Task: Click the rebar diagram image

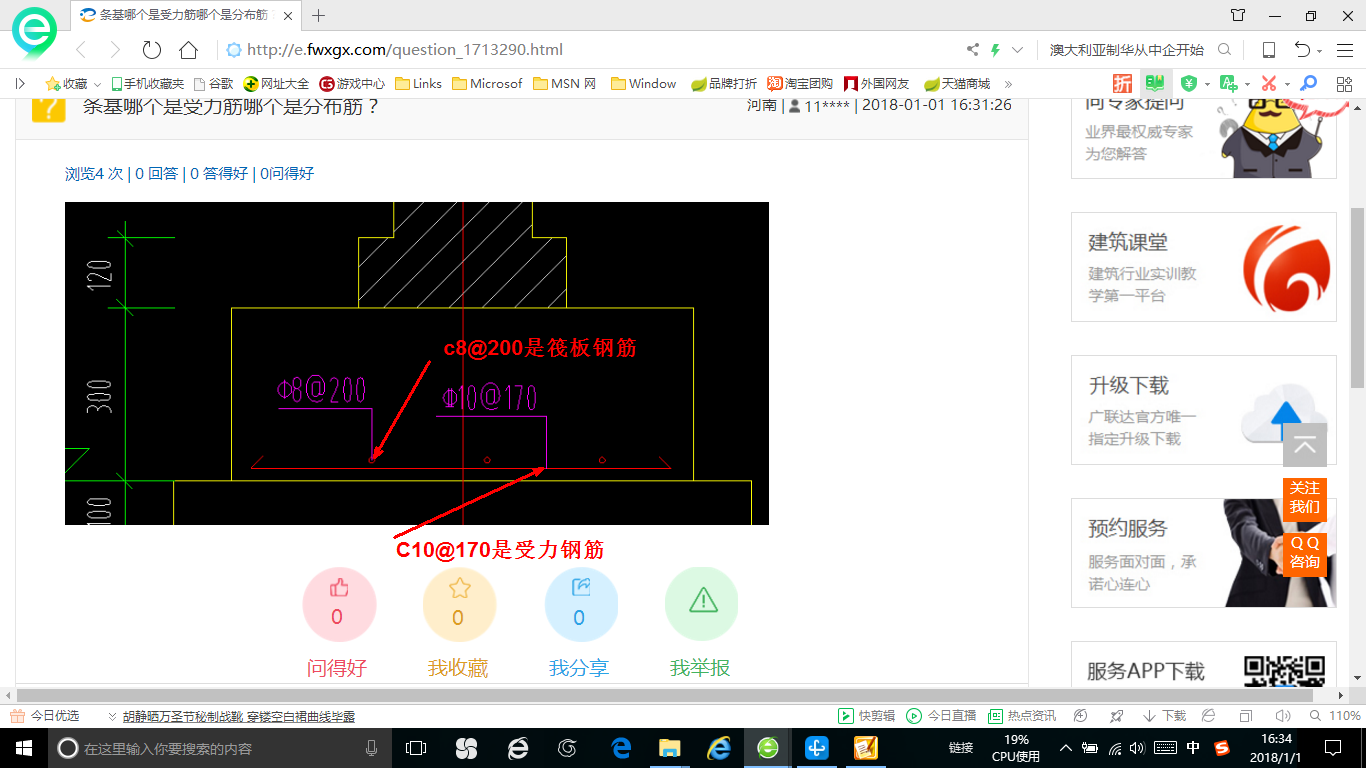Action: click(417, 363)
